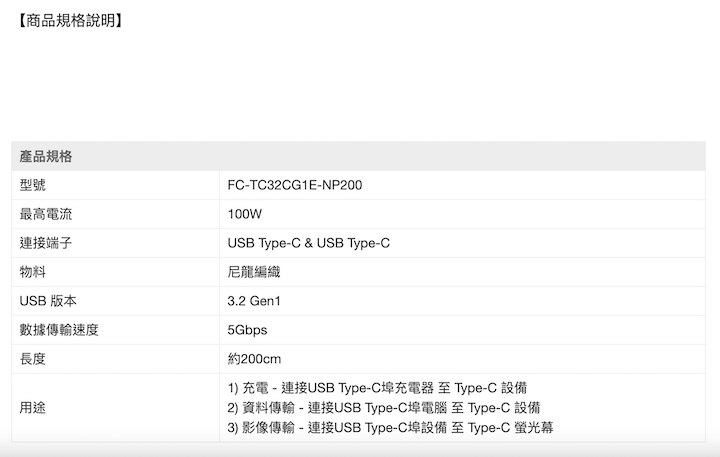Click the 約200cm length value
This screenshot has height=457, width=720.
254,359
